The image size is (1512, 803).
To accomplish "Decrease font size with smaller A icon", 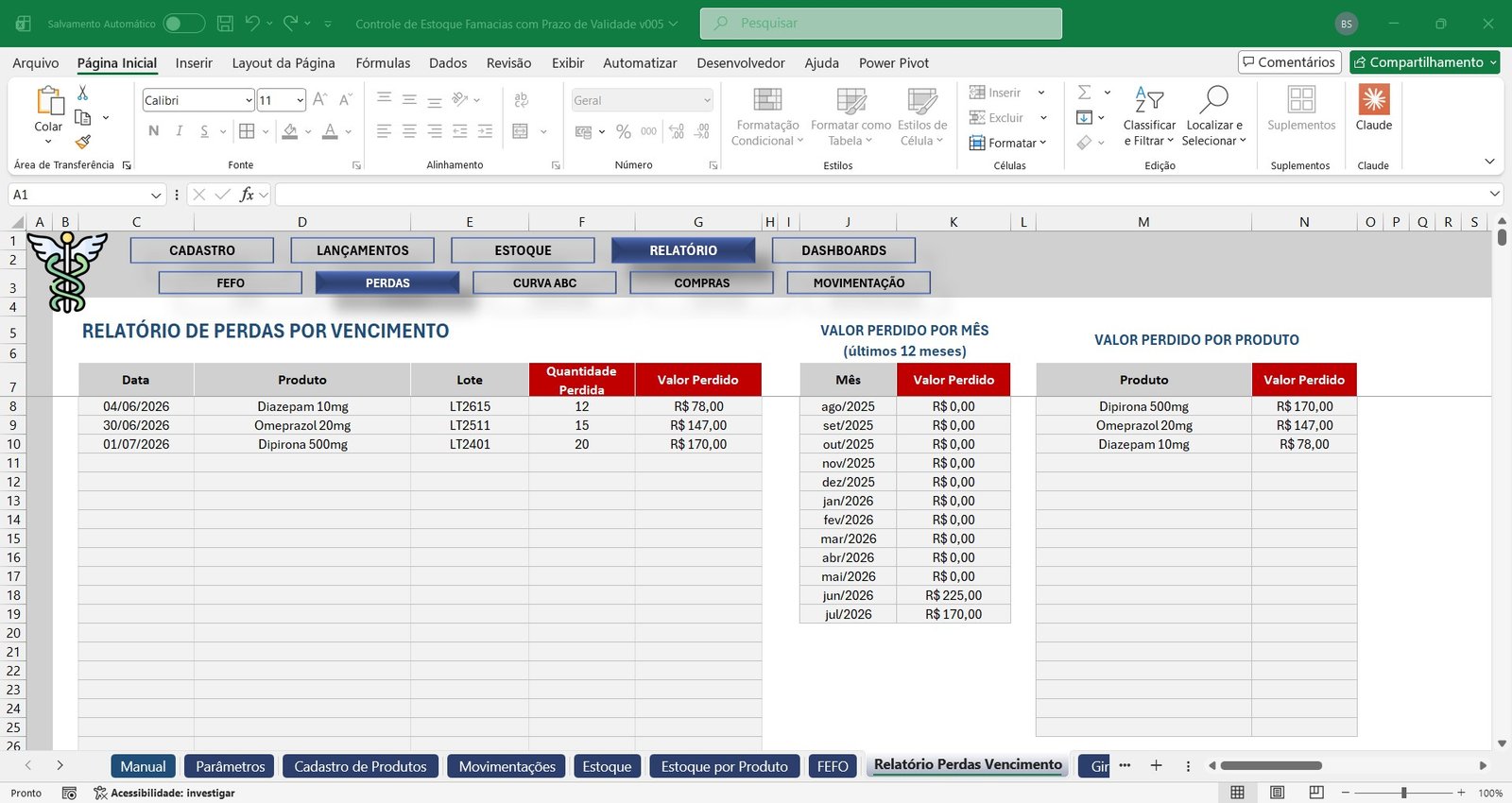I will [345, 99].
